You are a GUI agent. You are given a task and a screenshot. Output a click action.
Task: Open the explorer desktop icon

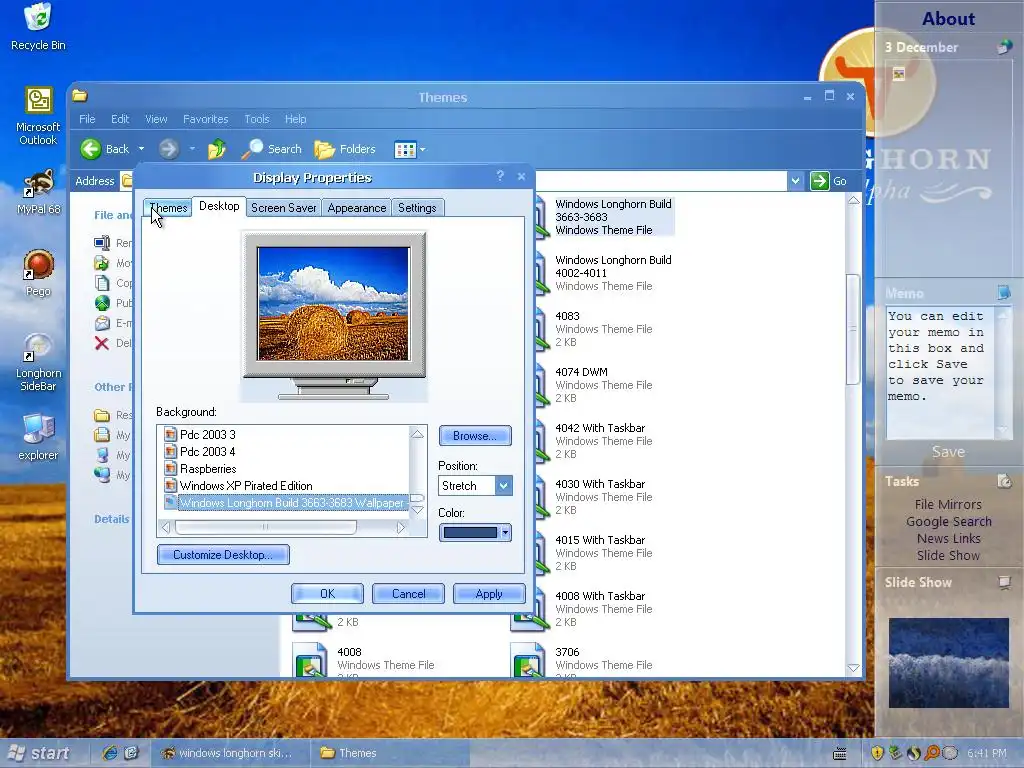tap(38, 437)
